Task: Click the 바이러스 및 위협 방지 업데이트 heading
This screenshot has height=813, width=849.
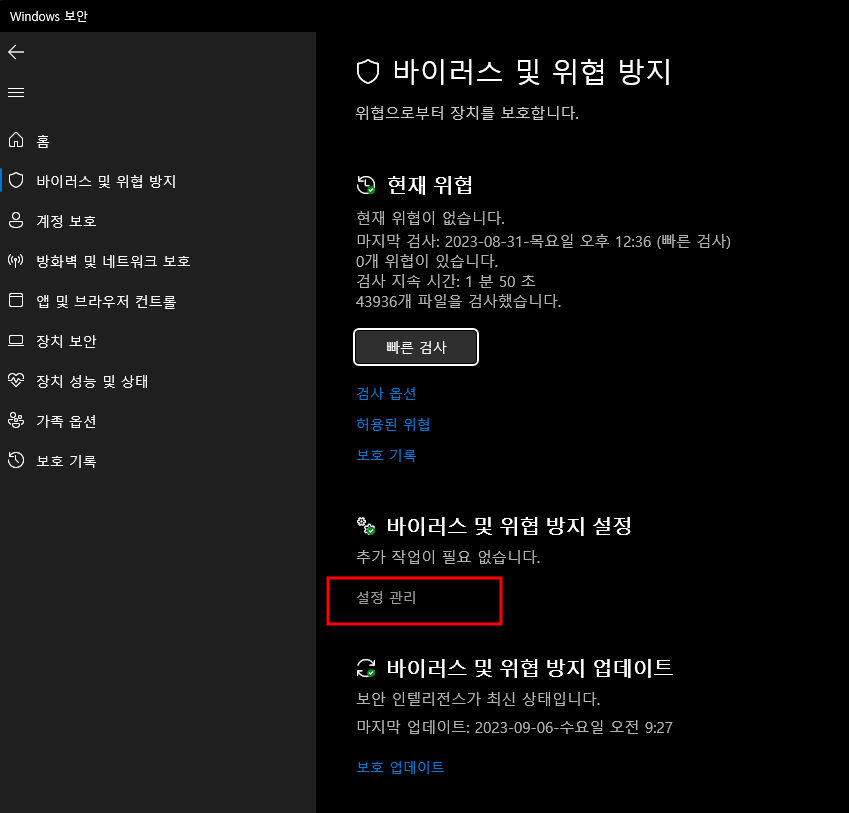Action: [530, 668]
